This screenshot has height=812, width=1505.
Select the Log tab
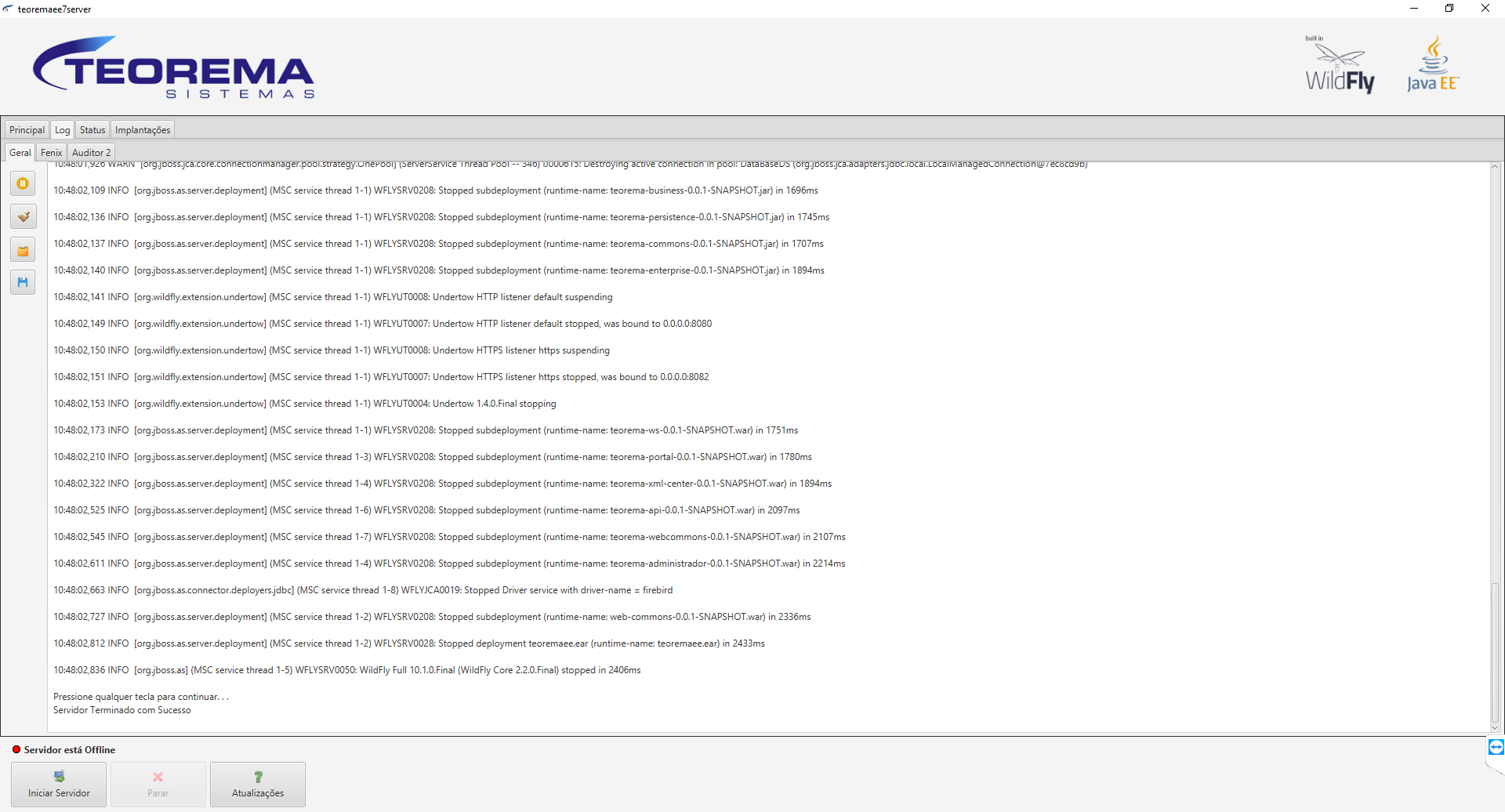[x=63, y=130]
